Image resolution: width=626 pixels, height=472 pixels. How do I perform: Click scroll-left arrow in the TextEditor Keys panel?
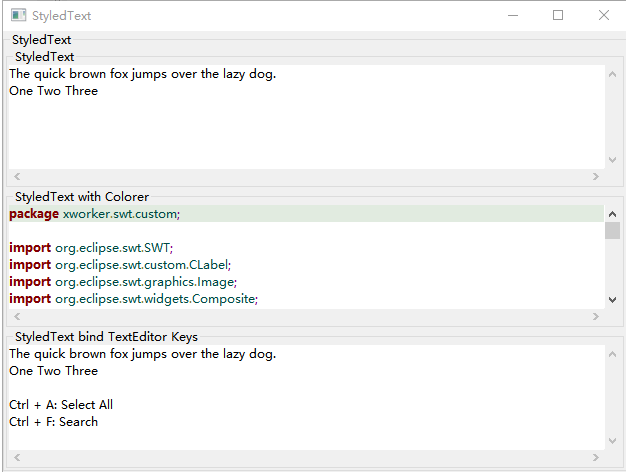tap(16, 457)
